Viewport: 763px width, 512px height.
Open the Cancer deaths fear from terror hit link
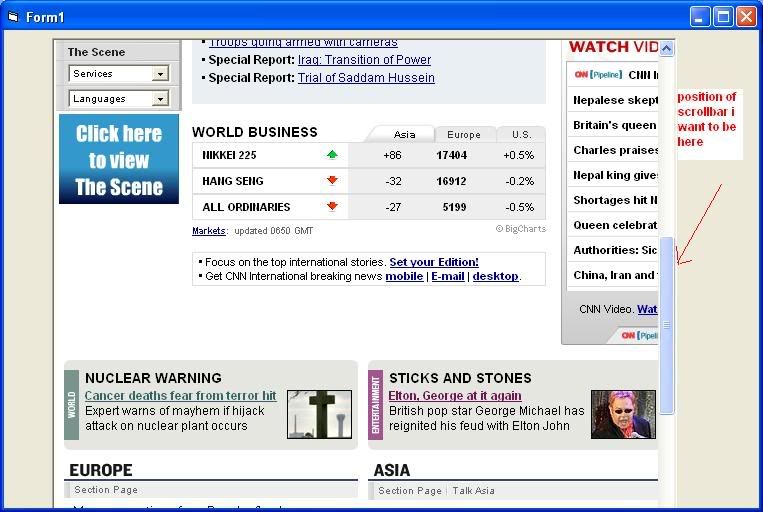[181, 396]
